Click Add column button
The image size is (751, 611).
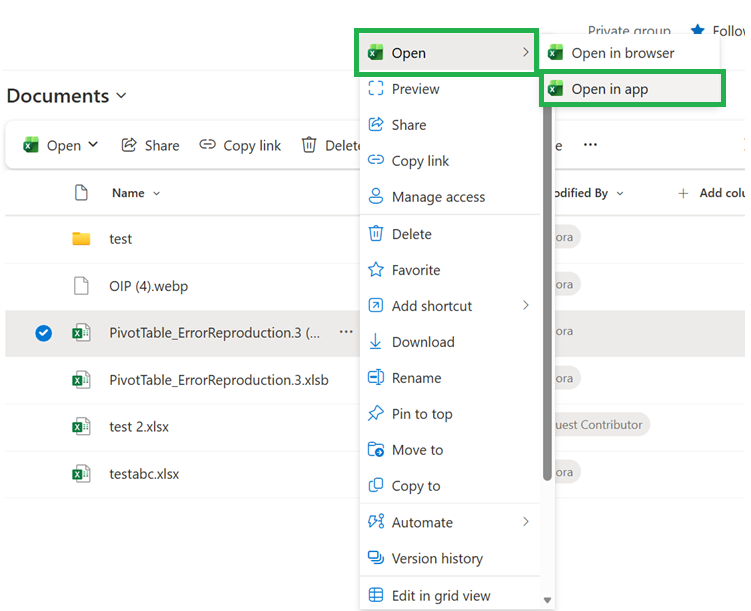(712, 193)
